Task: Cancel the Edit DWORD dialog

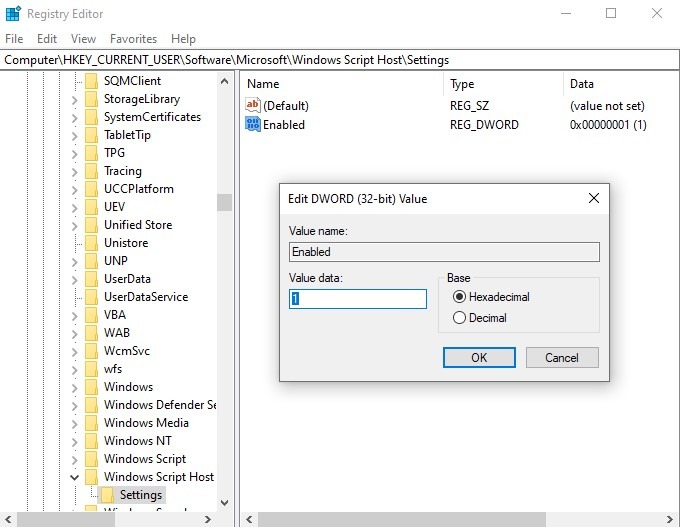Action: point(562,357)
